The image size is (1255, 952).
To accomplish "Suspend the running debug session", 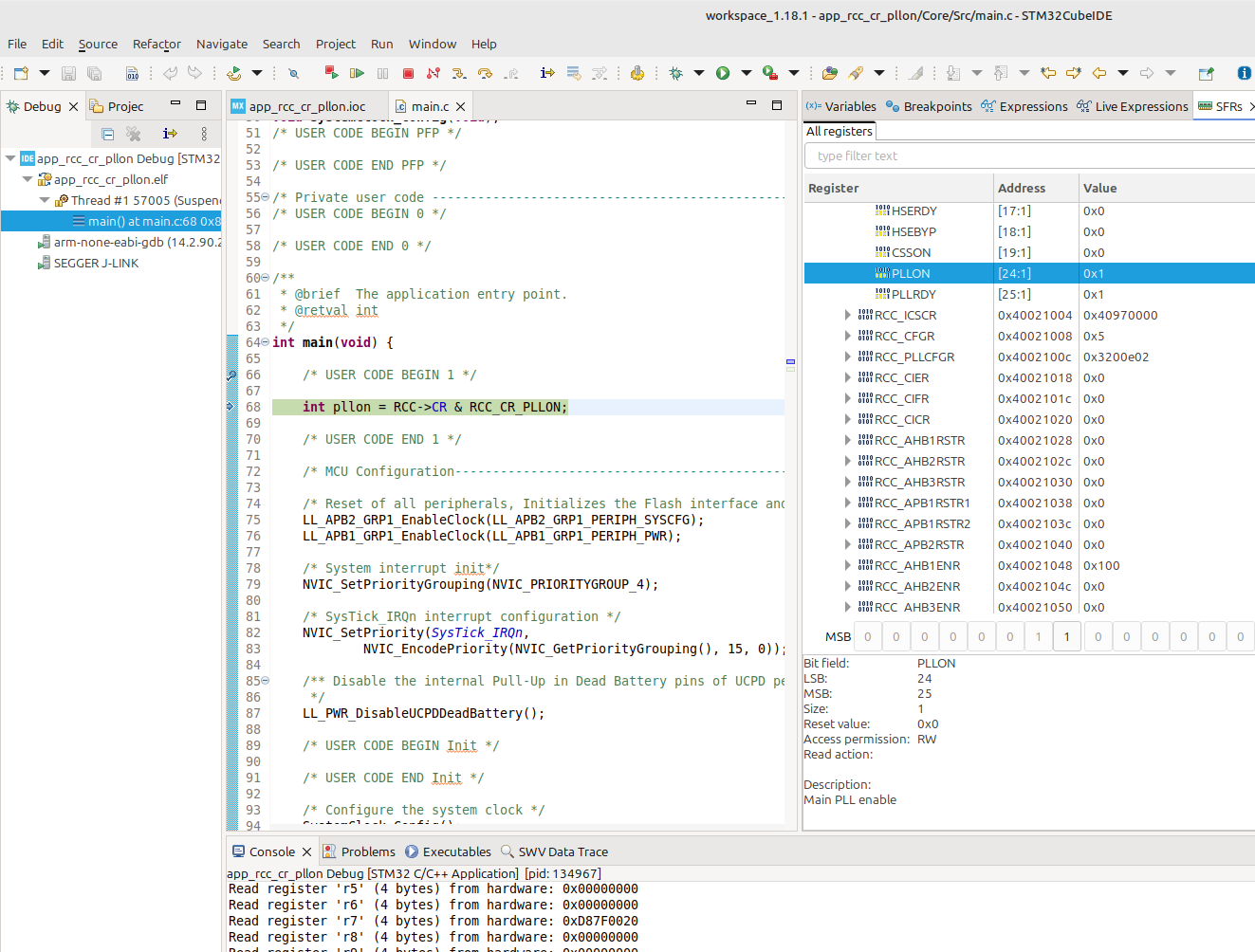I will [x=382, y=71].
